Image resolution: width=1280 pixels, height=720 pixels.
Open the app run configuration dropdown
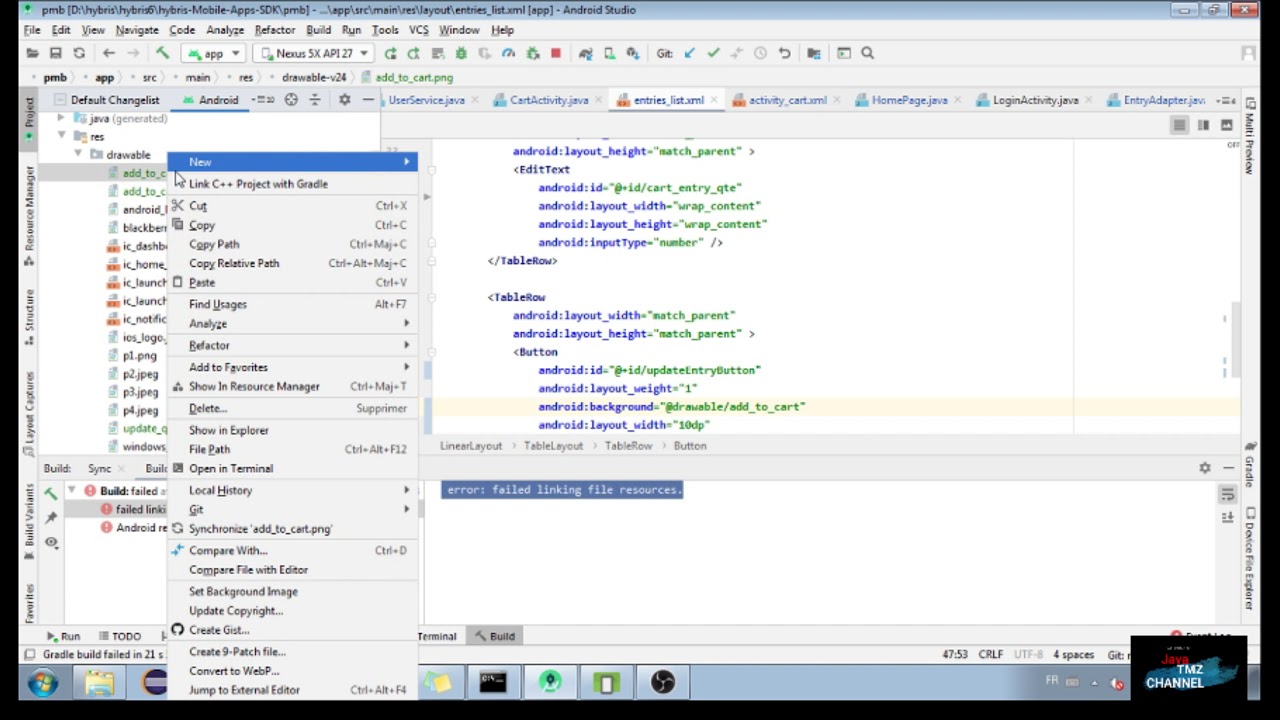point(213,53)
